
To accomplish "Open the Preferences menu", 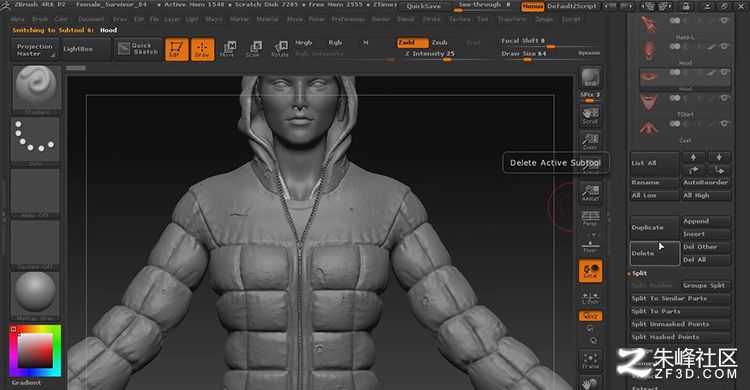I will [x=348, y=19].
